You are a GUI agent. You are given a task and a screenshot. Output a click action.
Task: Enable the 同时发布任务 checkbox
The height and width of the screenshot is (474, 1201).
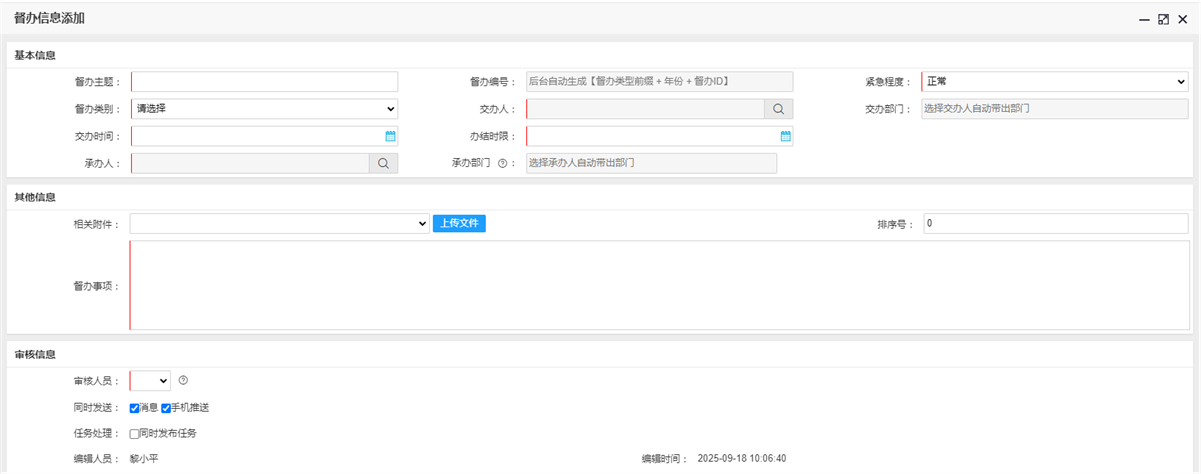click(x=135, y=434)
